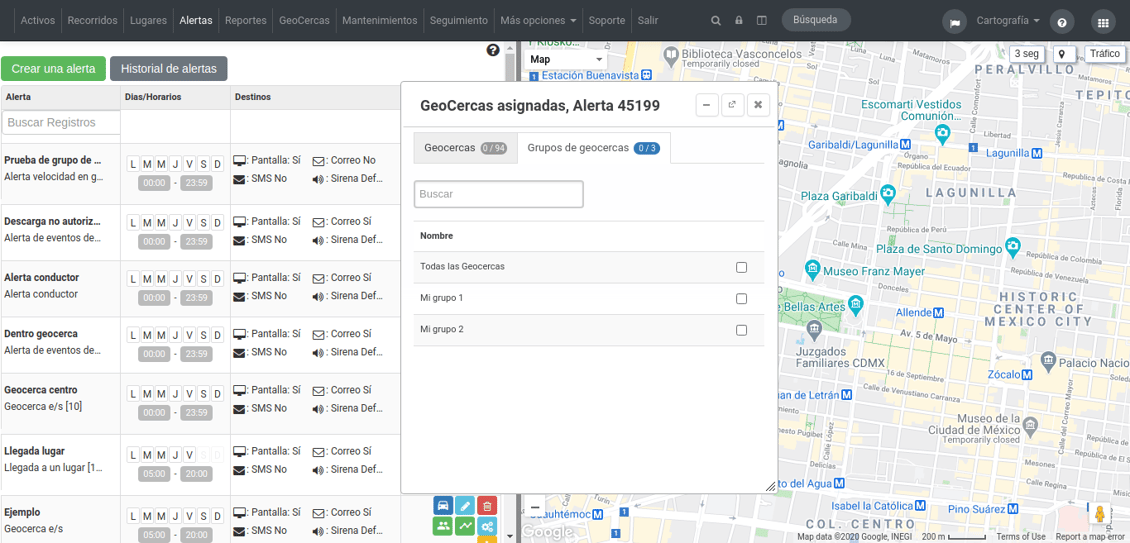Pop out the GeoCercas asignadas dialog
1130x543 pixels.
[x=732, y=105]
